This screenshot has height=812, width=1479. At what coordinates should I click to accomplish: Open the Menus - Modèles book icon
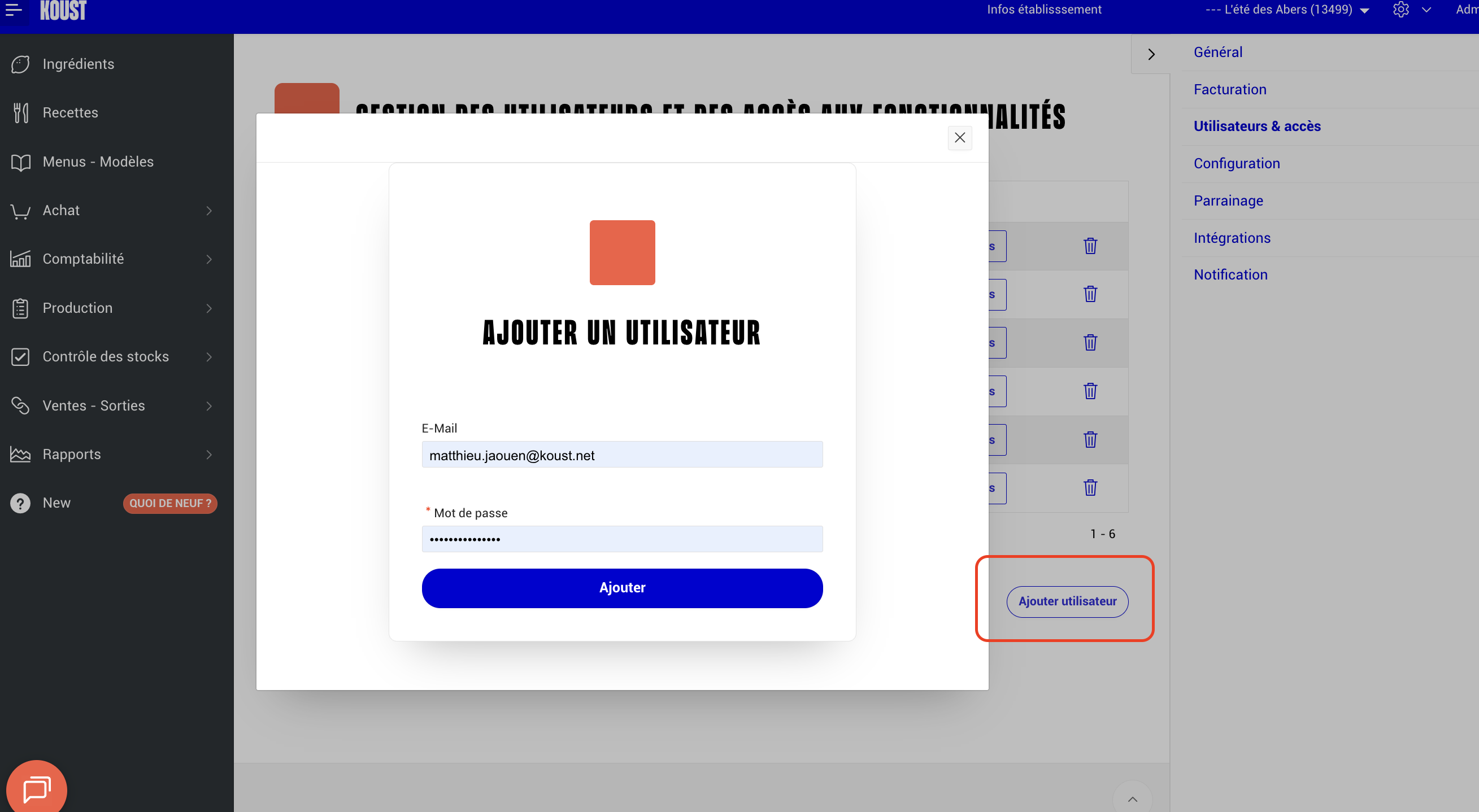coord(21,163)
